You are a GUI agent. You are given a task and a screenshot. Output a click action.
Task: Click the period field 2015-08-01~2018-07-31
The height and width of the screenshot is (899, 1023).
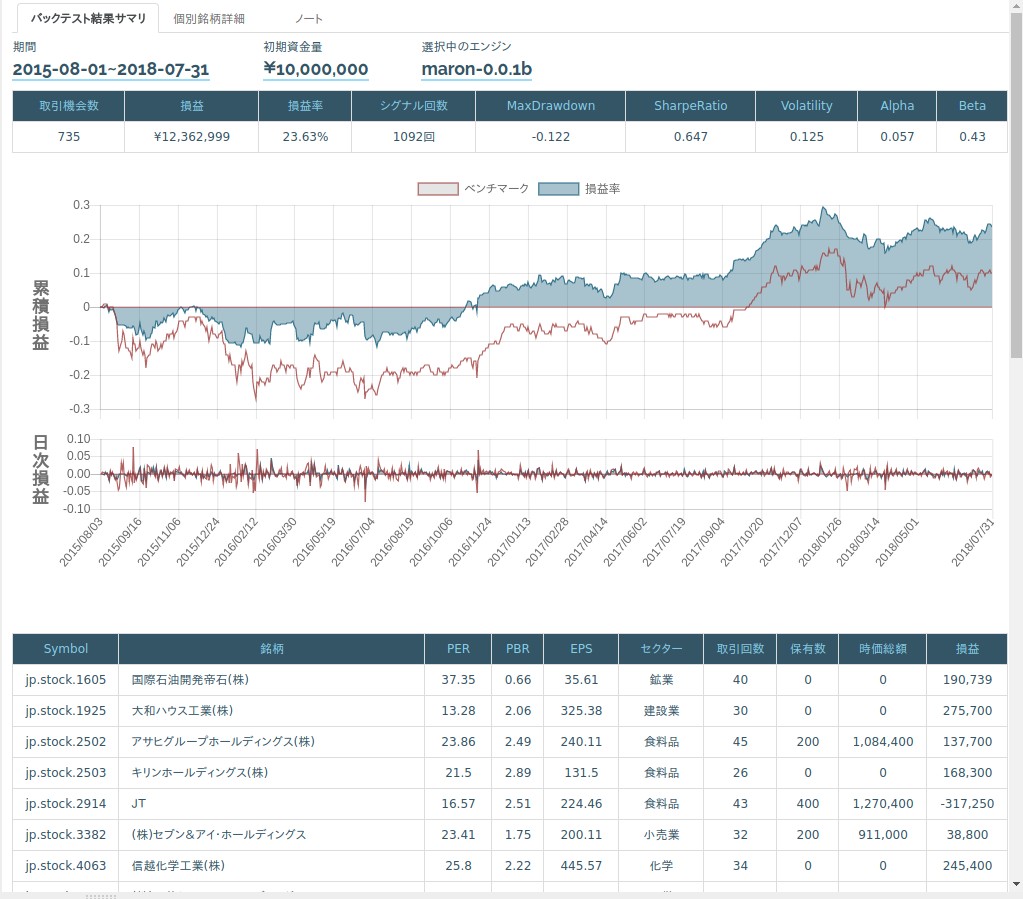pos(111,69)
